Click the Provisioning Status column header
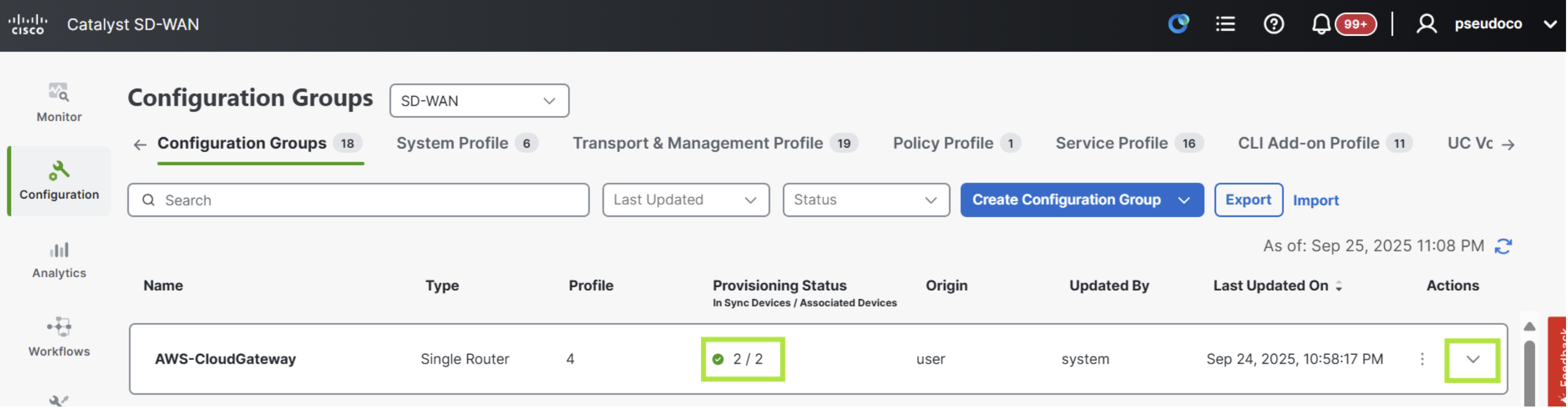The image size is (1568, 408). tap(780, 286)
